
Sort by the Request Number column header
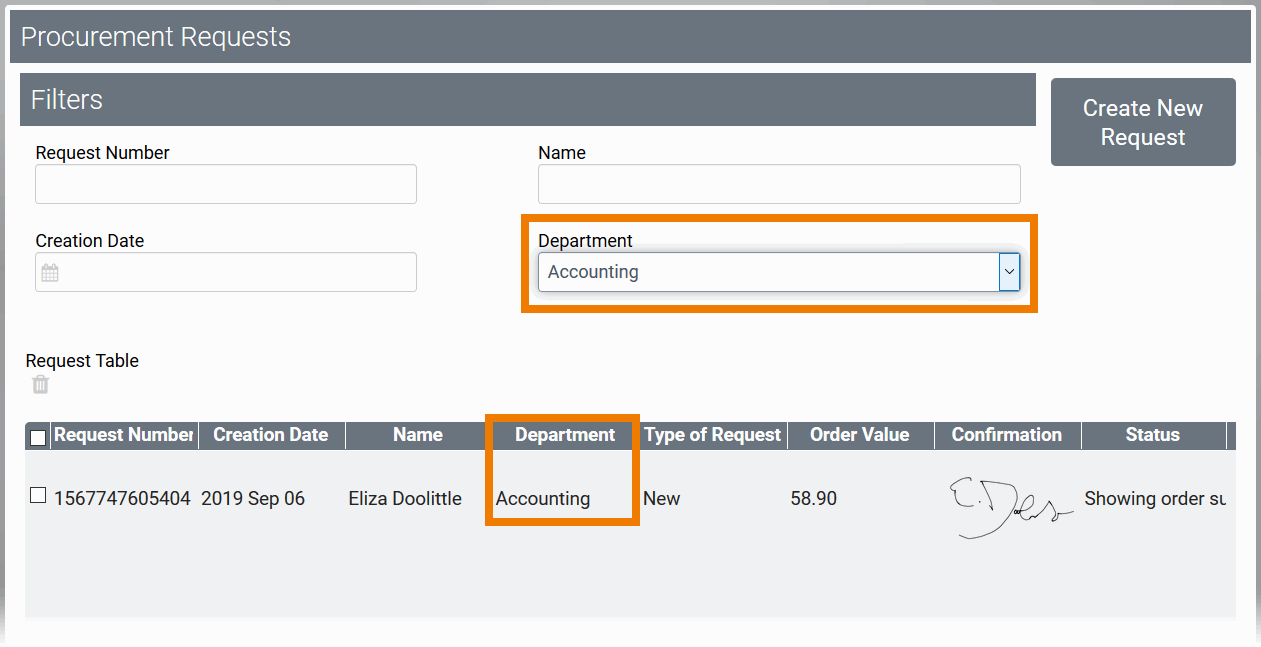pyautogui.click(x=123, y=435)
